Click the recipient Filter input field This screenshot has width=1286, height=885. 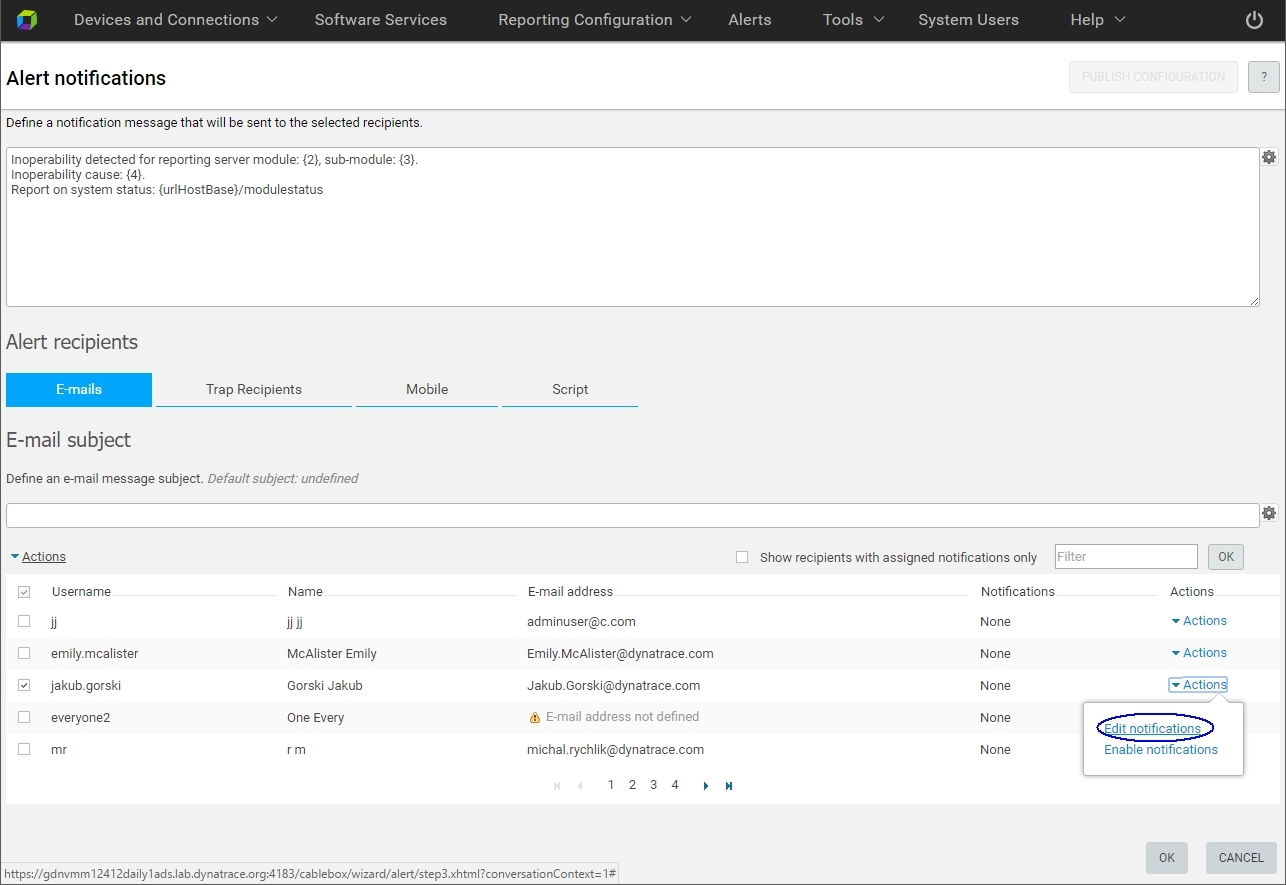pyautogui.click(x=1125, y=557)
